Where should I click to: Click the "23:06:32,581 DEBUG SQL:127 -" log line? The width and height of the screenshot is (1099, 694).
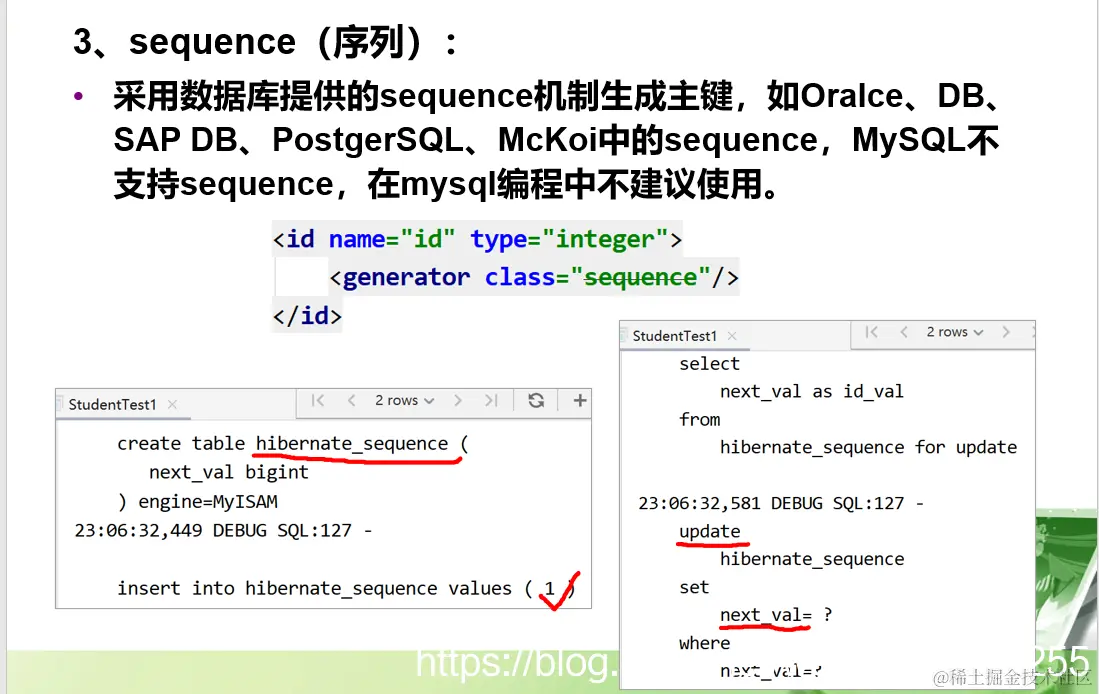click(781, 503)
